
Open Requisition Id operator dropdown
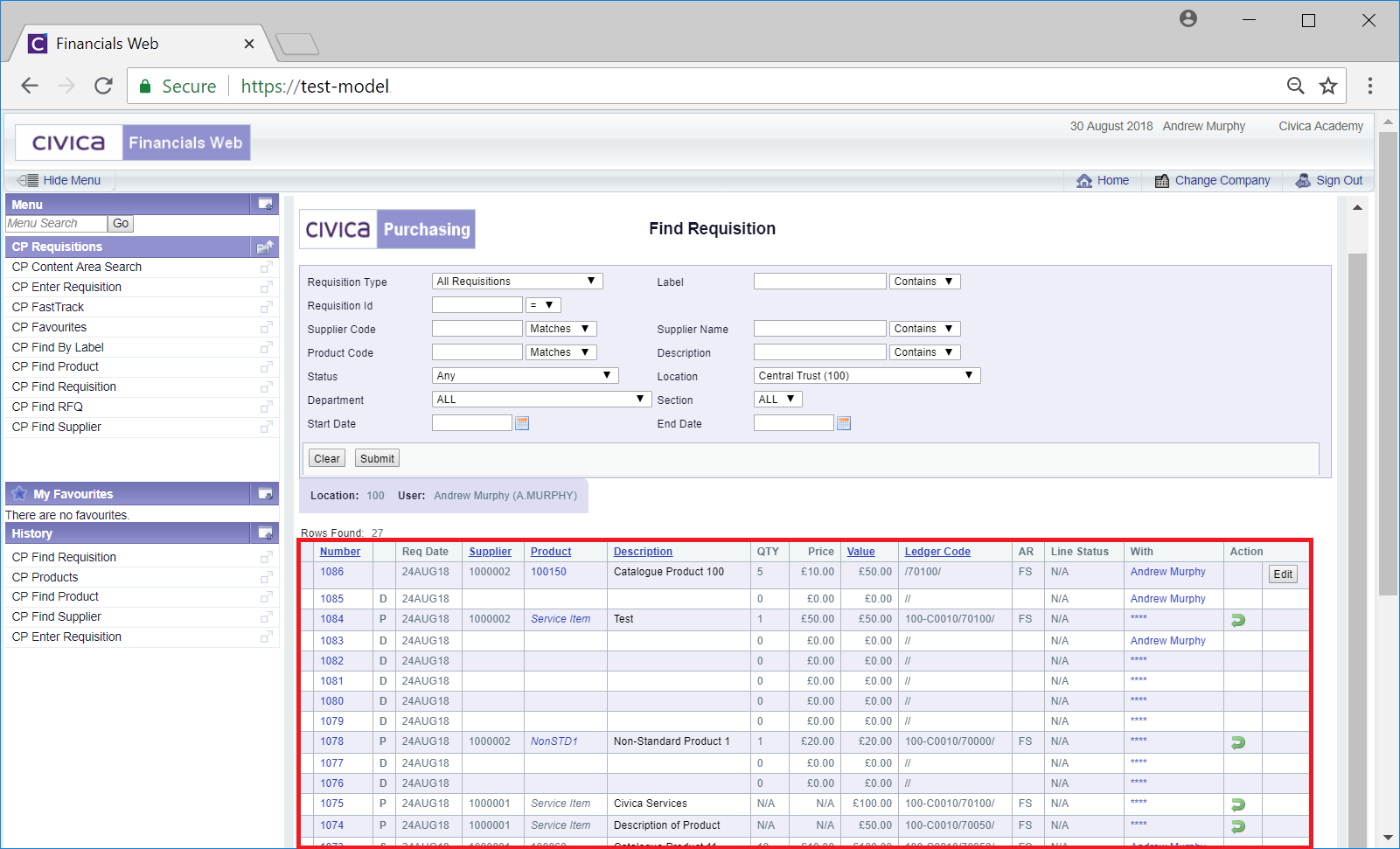(543, 304)
